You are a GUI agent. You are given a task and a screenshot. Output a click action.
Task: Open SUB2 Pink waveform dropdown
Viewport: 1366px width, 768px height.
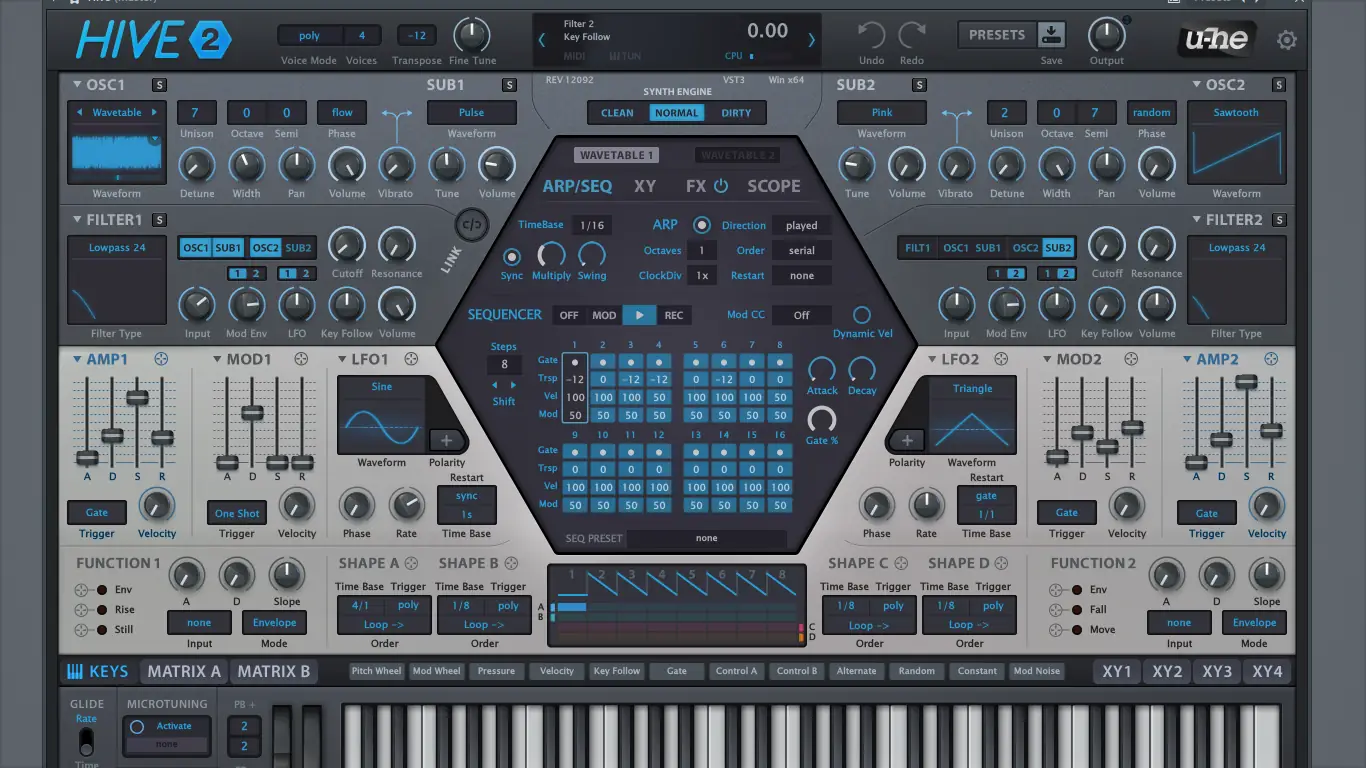[x=882, y=113]
